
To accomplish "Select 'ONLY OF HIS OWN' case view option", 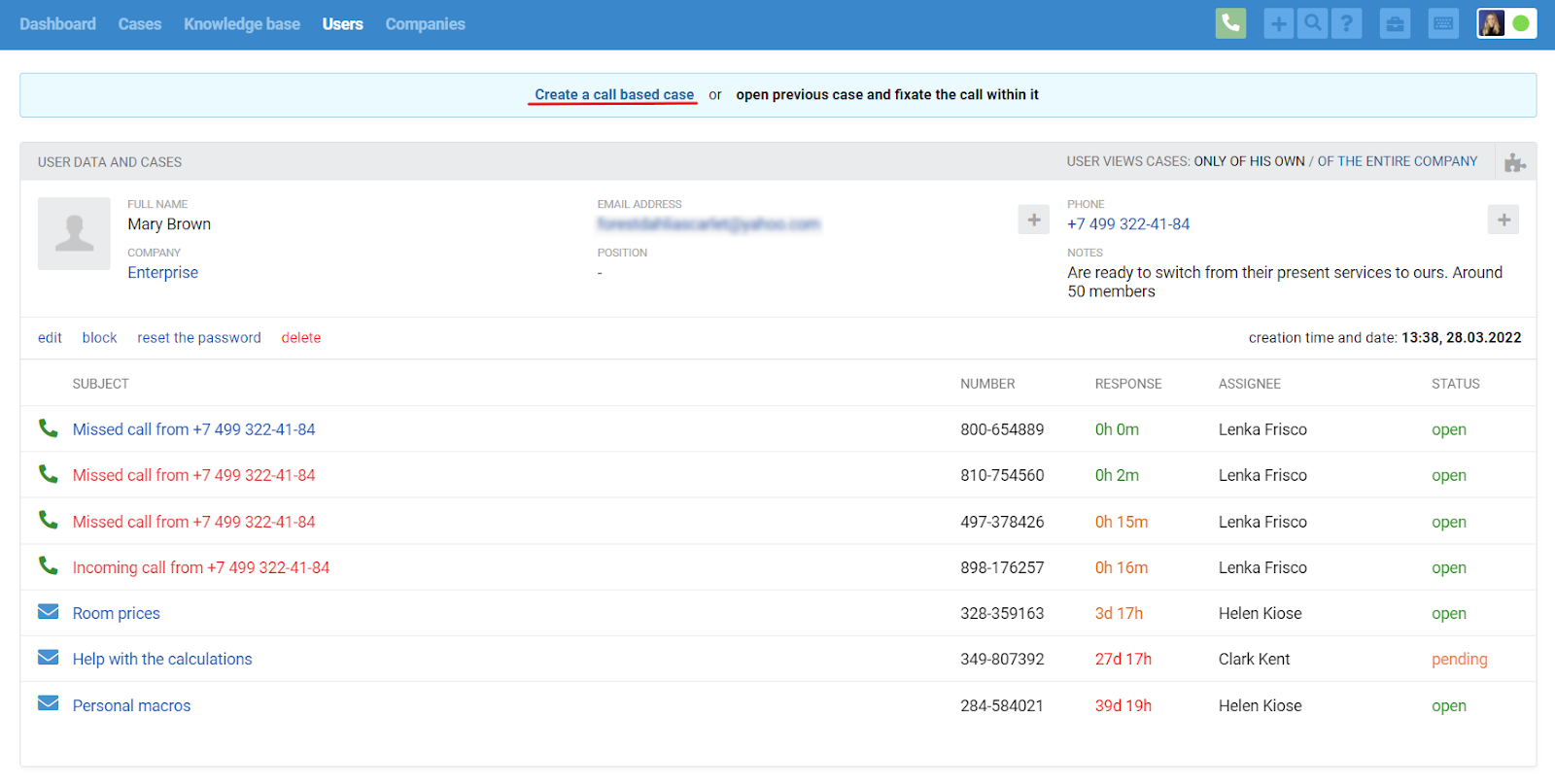I will (1250, 161).
